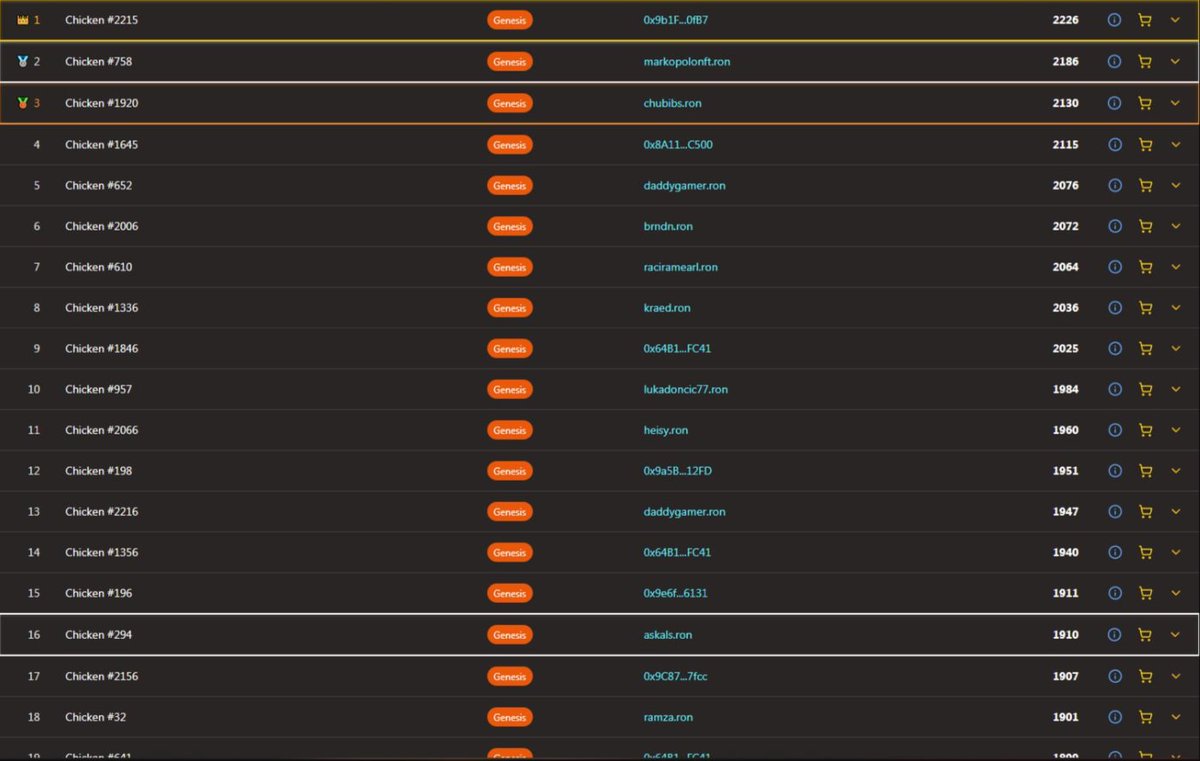This screenshot has height=761, width=1200.
Task: Add Chicken #758 to cart
Action: [x=1145, y=61]
